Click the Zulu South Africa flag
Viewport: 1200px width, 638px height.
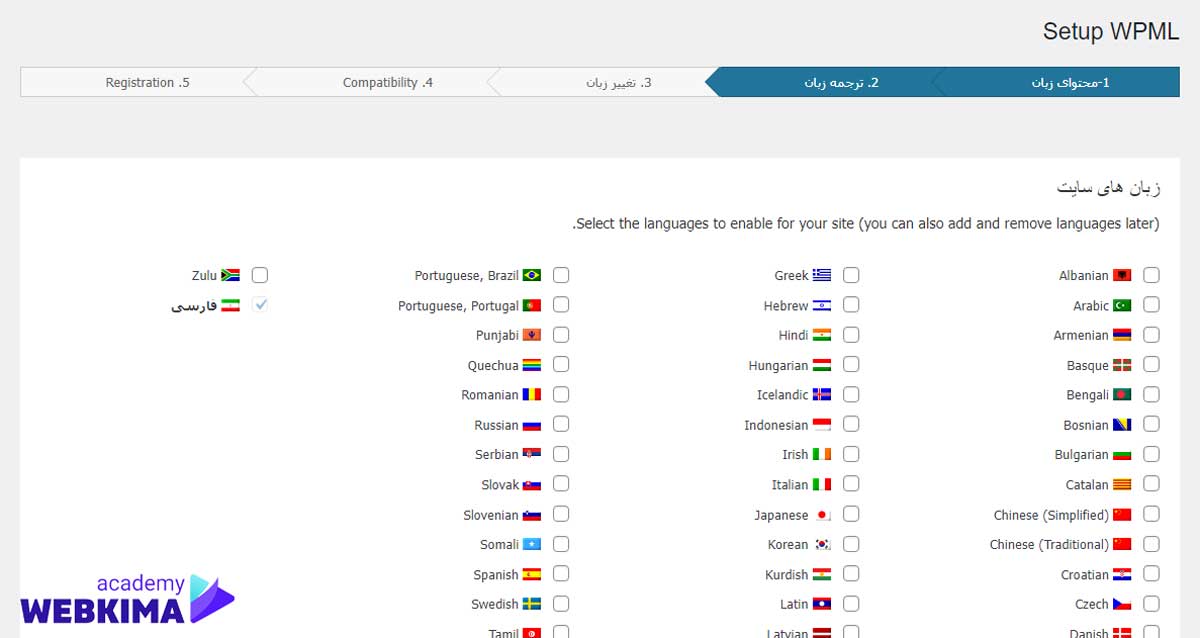click(x=230, y=275)
